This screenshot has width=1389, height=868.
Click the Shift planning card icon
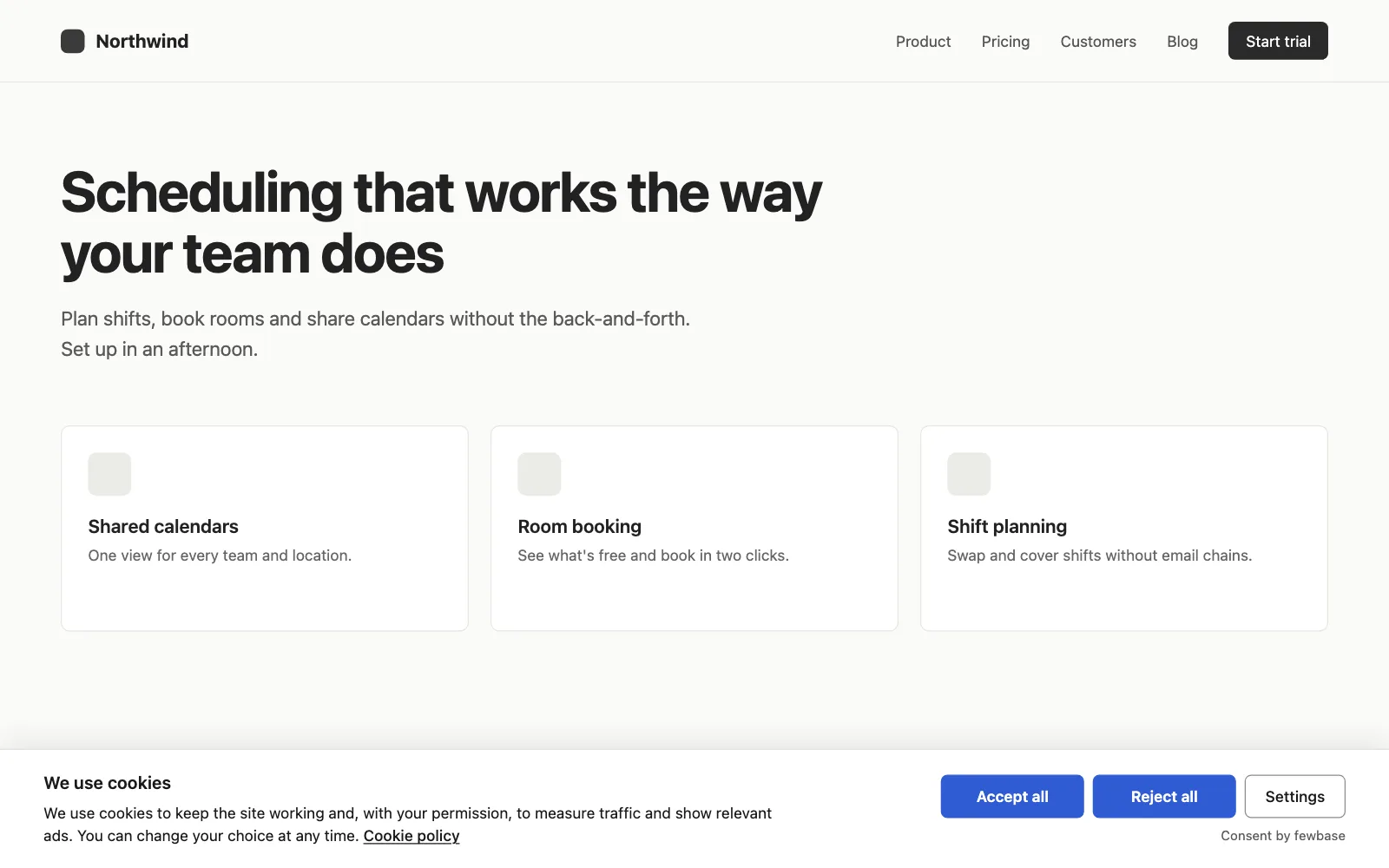pos(969,474)
